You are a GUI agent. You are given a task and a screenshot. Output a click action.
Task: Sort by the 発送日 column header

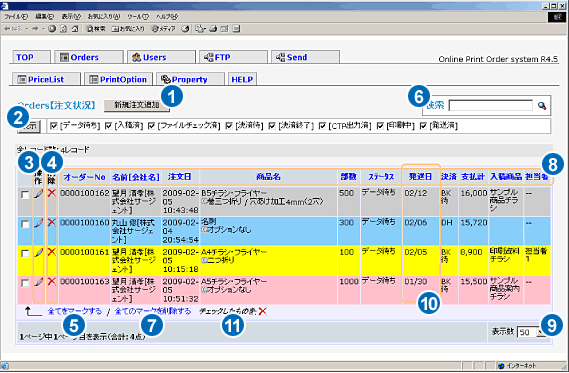click(421, 177)
